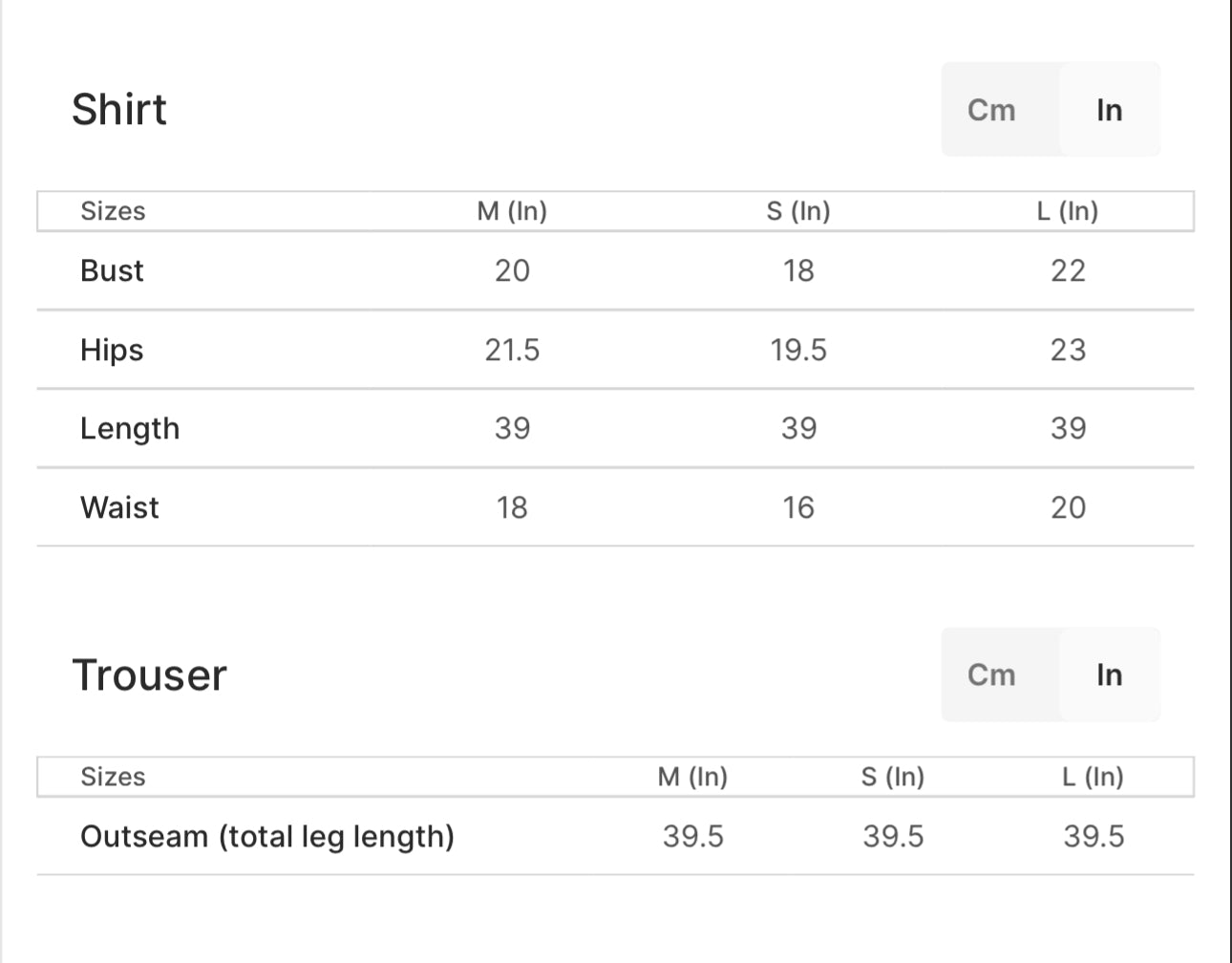This screenshot has height=963, width=1232.
Task: Click the Trouser M (In) column header
Action: (x=692, y=777)
